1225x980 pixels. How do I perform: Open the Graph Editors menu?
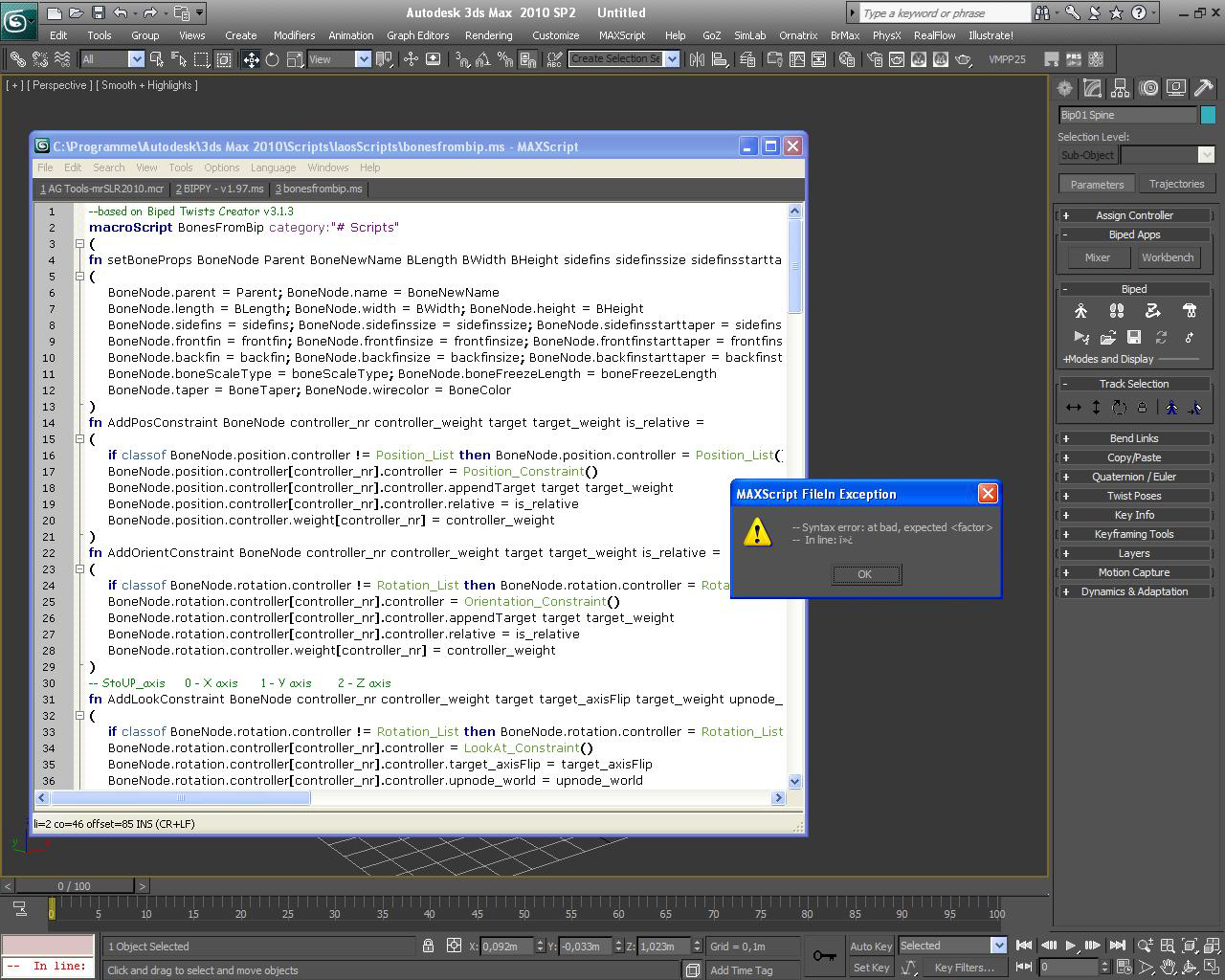417,35
